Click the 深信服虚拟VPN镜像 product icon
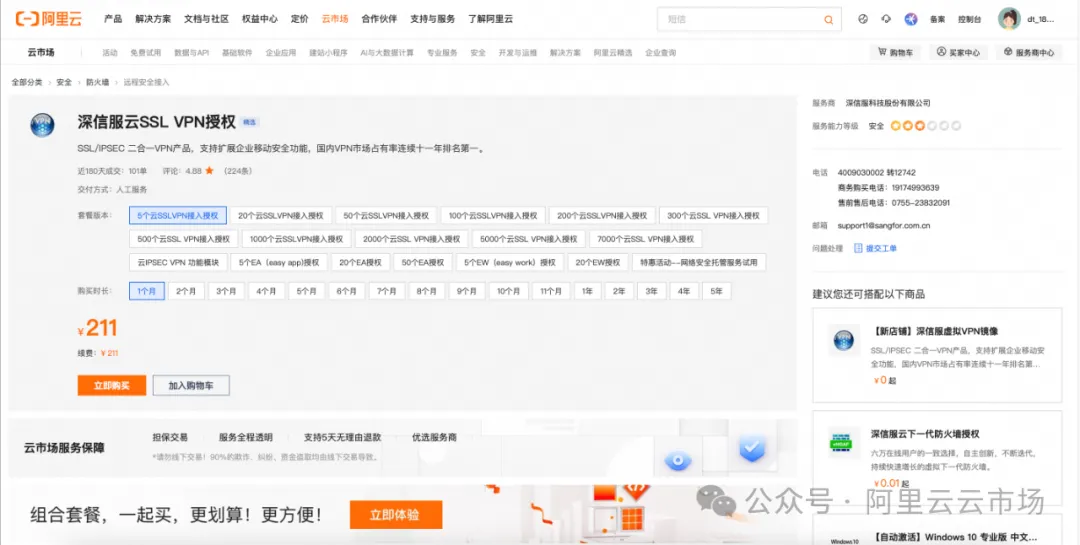This screenshot has width=1080, height=545. pyautogui.click(x=844, y=340)
